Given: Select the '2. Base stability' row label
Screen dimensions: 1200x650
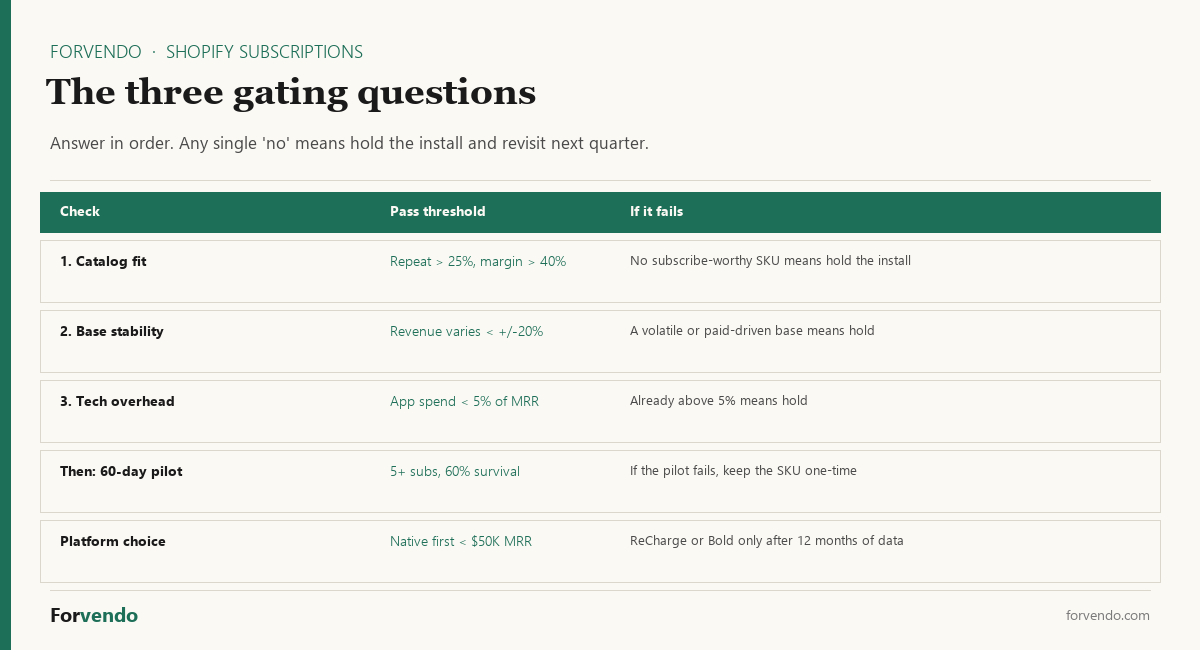Looking at the screenshot, I should coord(112,331).
